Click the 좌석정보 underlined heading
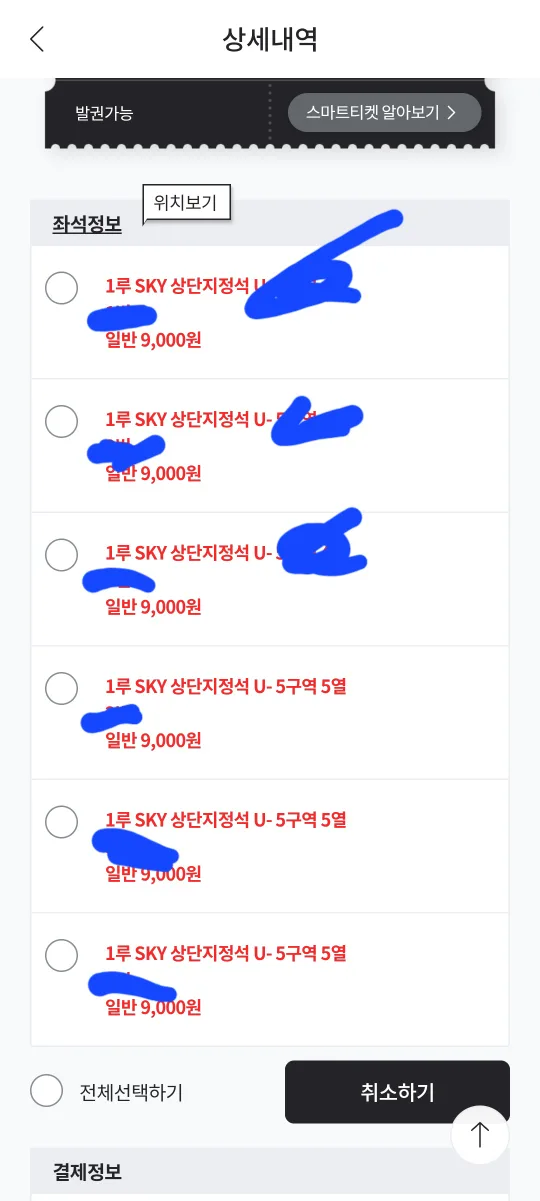Viewport: 540px width, 1201px height. [x=87, y=224]
